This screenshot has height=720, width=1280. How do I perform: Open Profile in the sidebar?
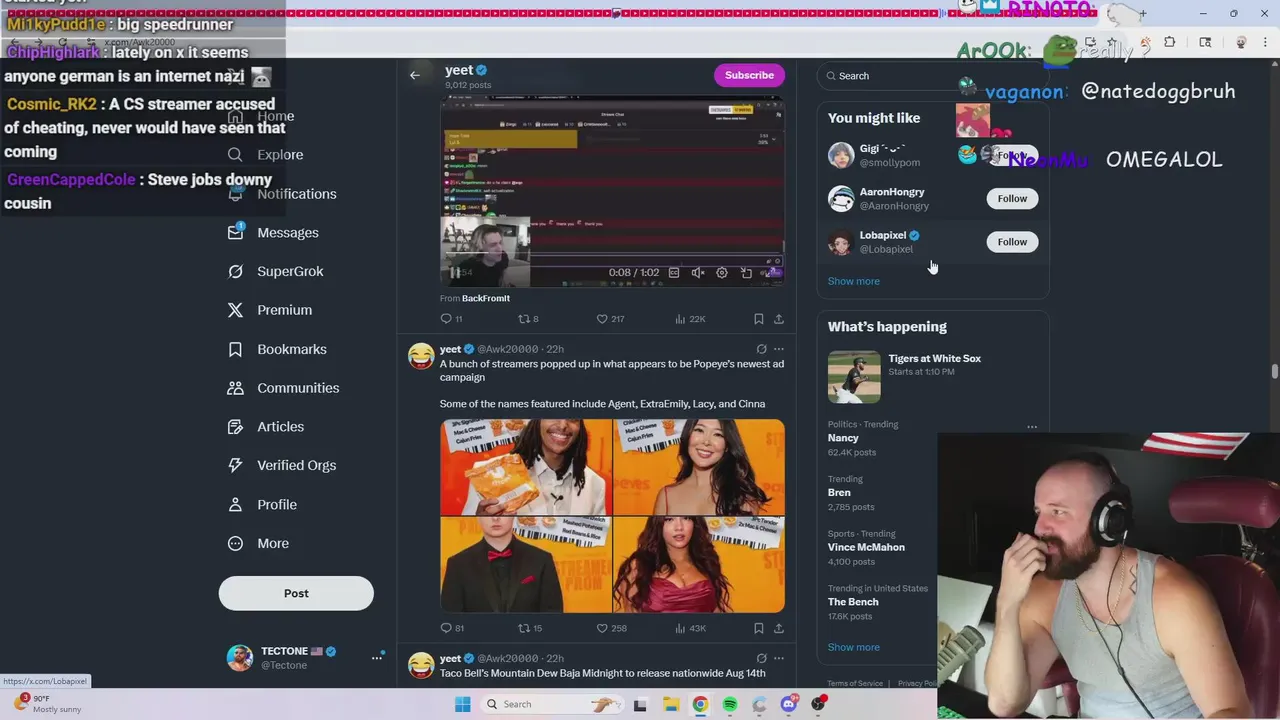(x=262, y=504)
